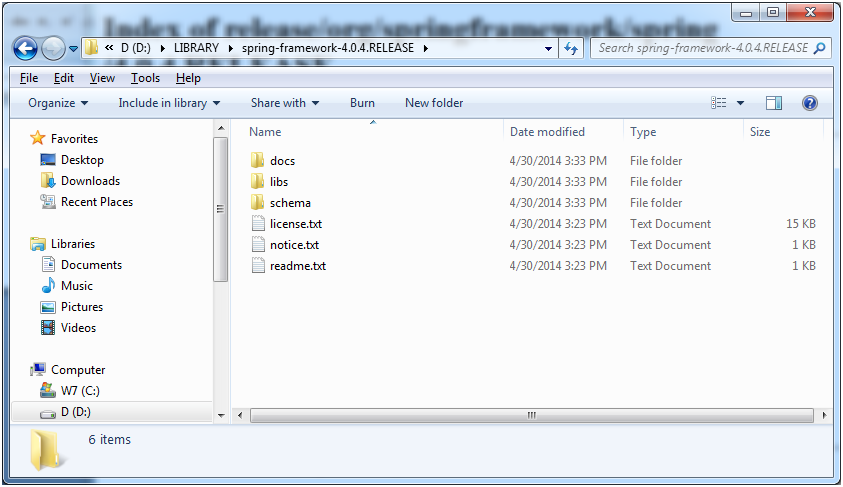Click spring-framework-4.0.4.RELEASE breadcrumb segment
This screenshot has height=487, width=843.
[327, 48]
